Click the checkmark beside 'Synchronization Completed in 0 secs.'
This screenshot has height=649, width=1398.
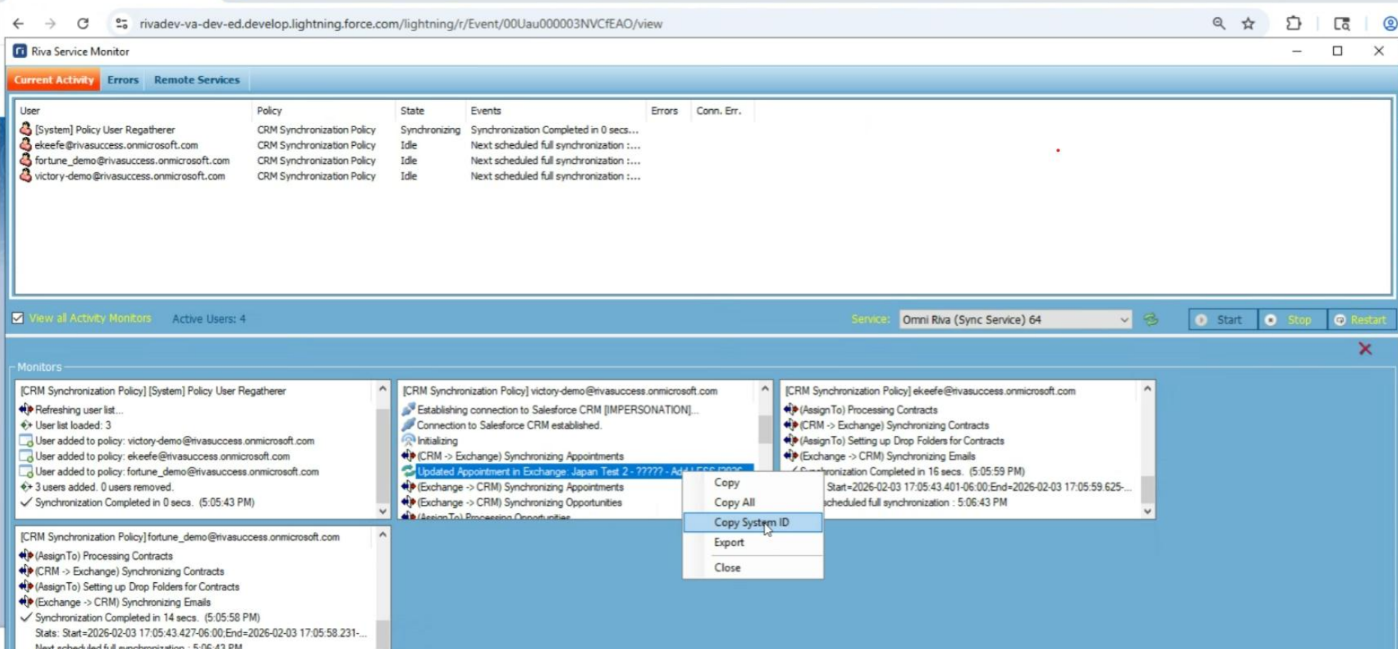26,502
